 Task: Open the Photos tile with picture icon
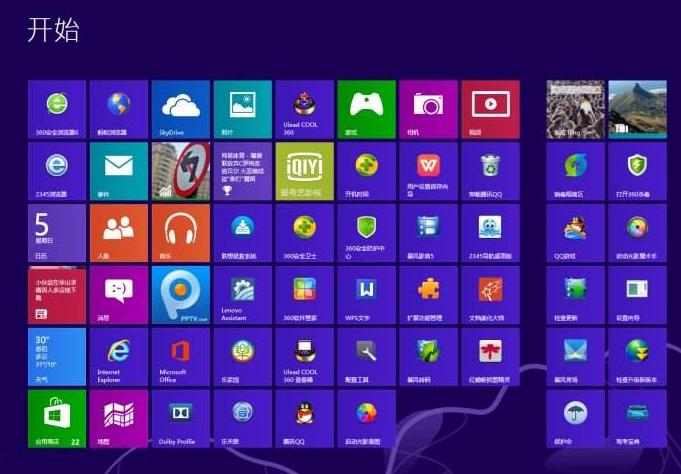pos(243,109)
